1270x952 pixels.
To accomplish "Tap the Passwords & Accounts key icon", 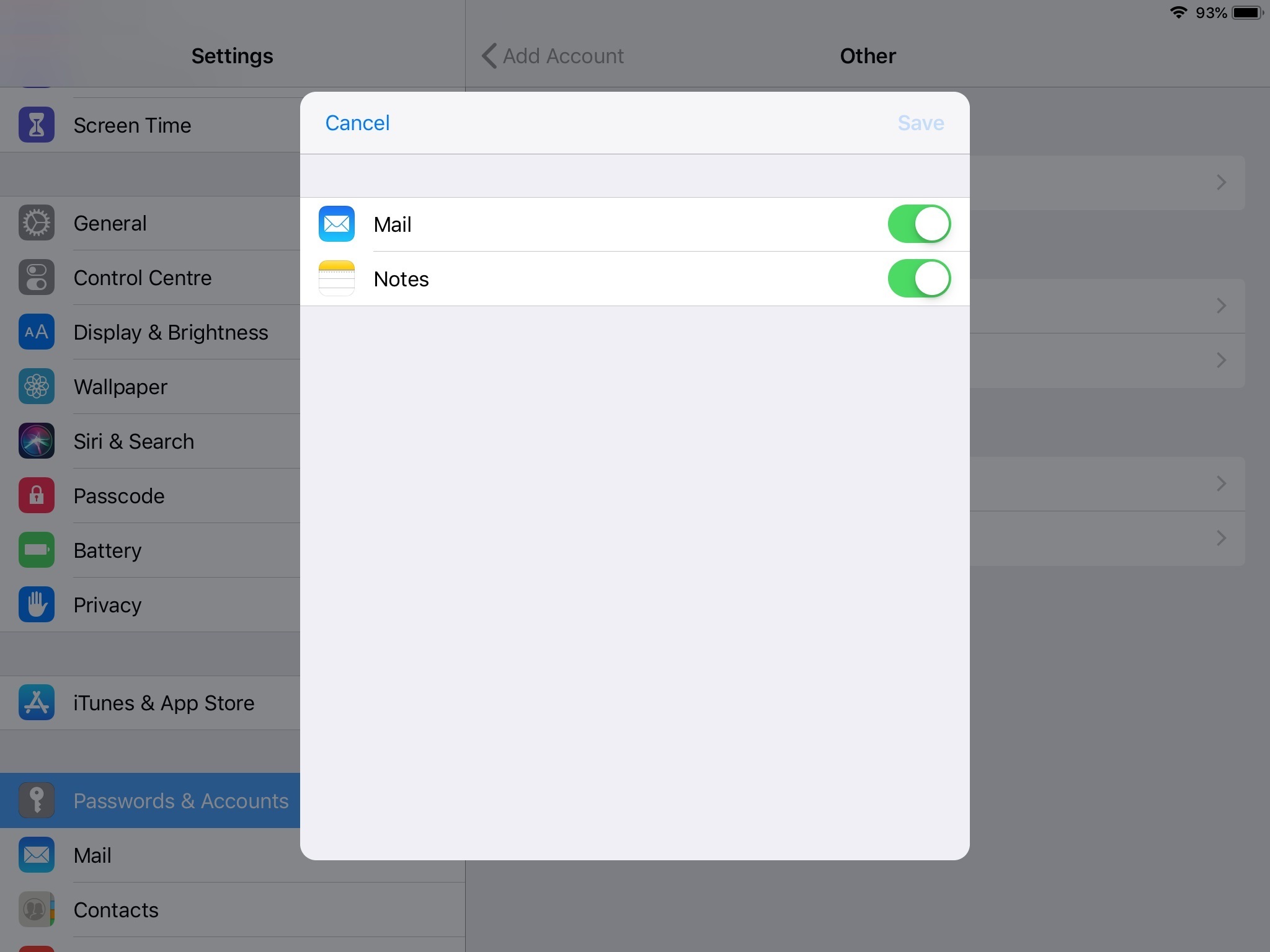I will click(37, 800).
